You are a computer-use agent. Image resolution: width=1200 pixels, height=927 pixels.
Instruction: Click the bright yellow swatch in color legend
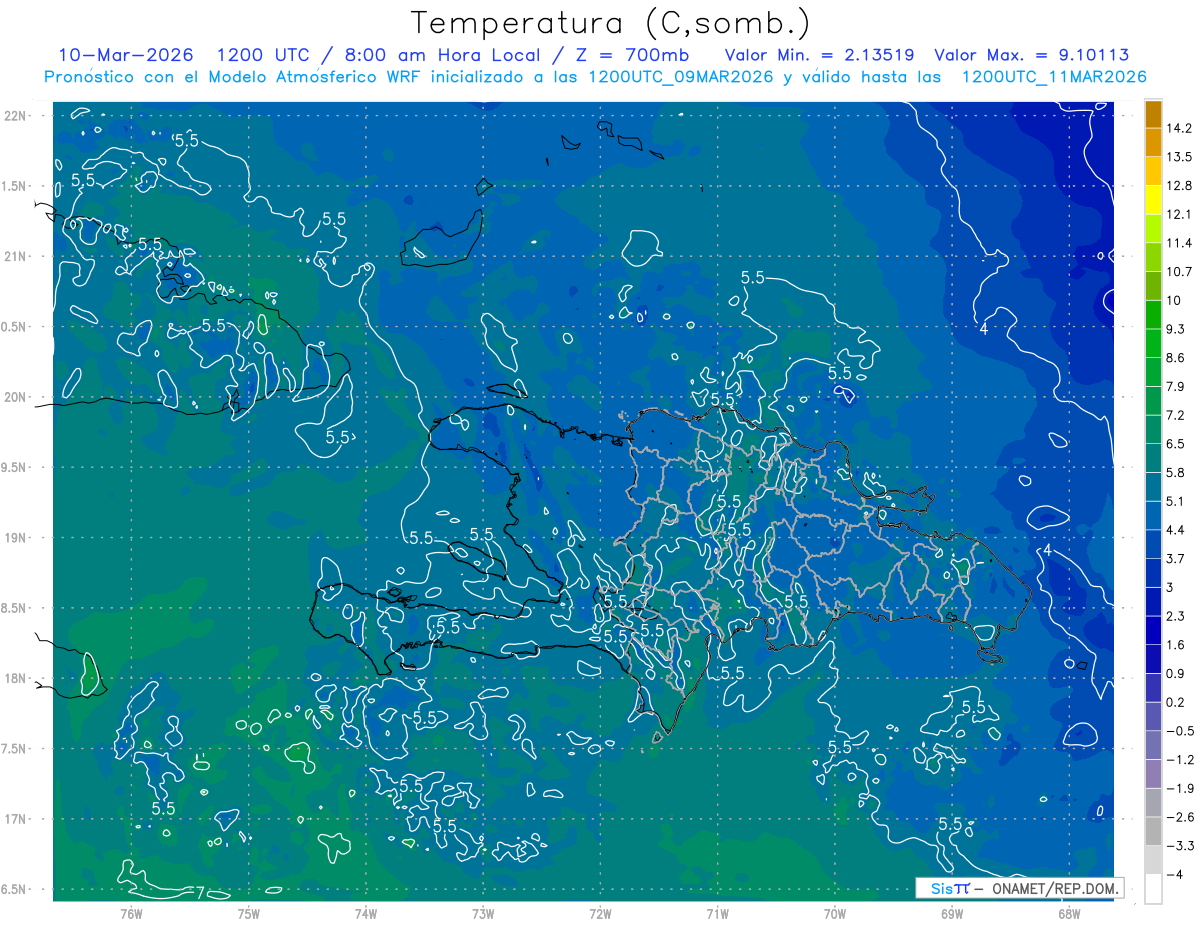pyautogui.click(x=1153, y=200)
